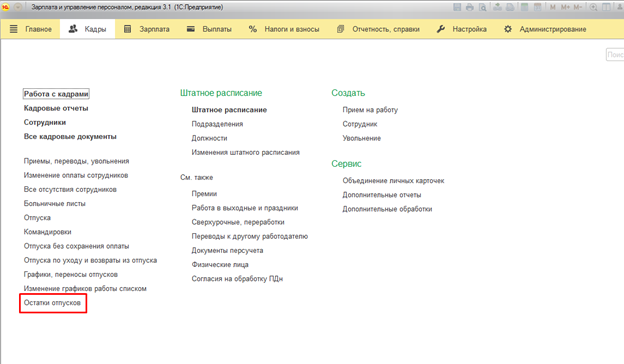Open the bold Сотрудники link
Image resolution: width=624 pixels, height=364 pixels.
pos(45,123)
